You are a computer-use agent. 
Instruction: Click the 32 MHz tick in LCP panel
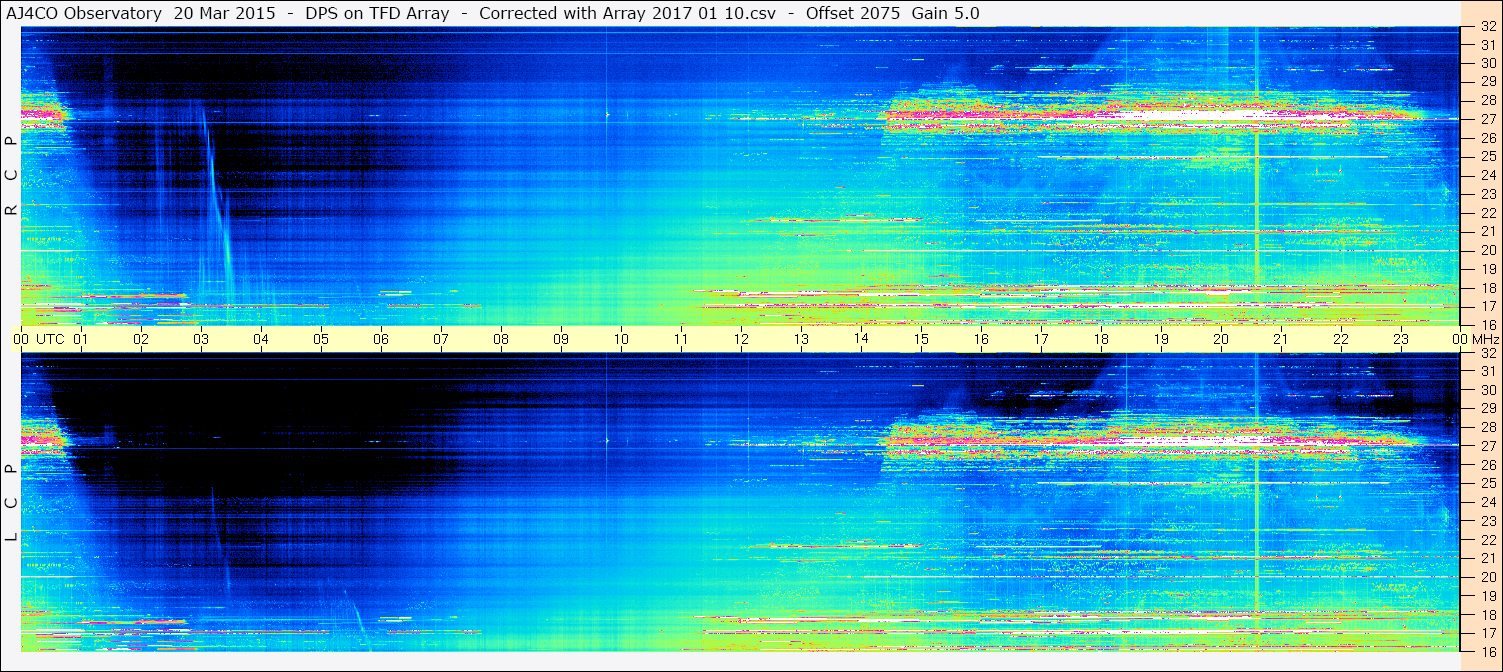tap(1488, 353)
